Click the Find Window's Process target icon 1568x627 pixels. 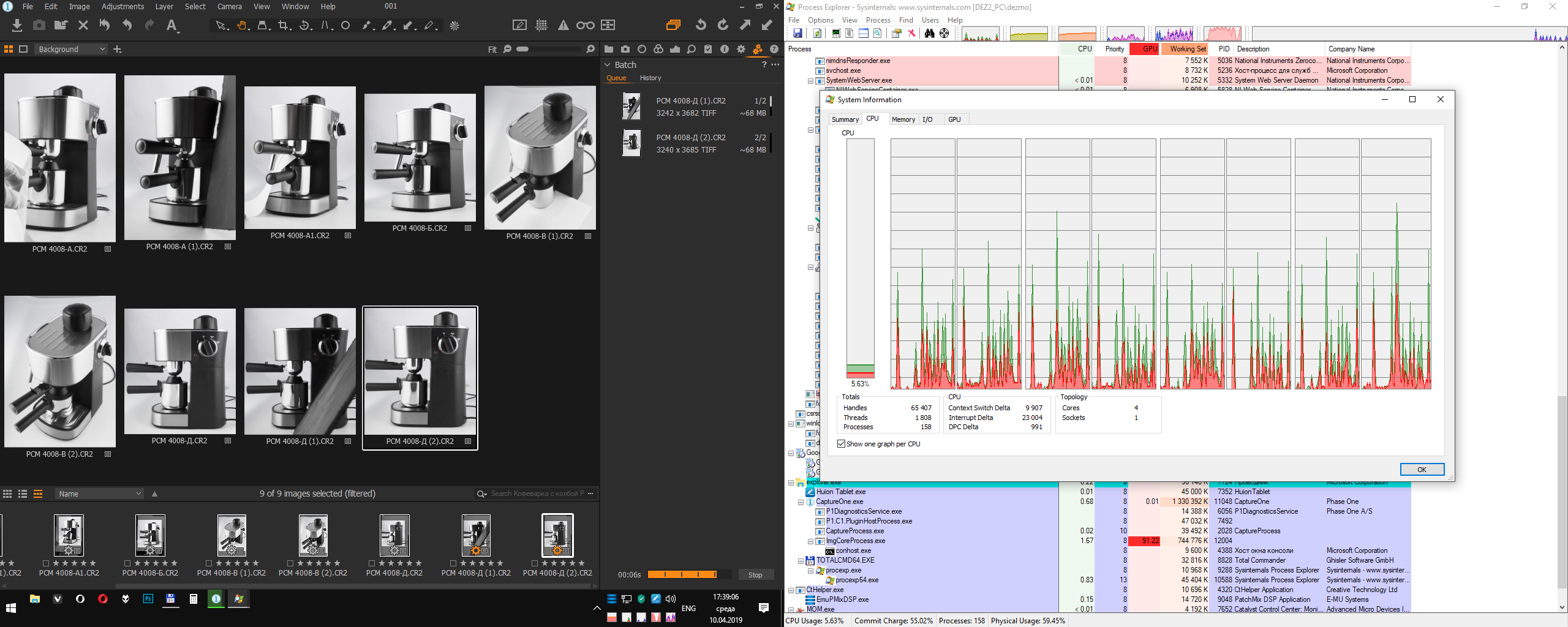click(x=944, y=33)
